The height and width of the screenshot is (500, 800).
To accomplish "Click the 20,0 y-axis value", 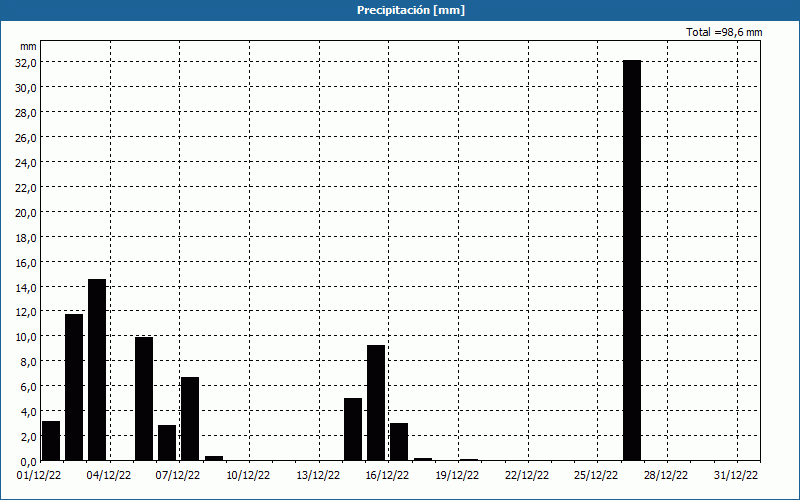I will click(x=26, y=213).
